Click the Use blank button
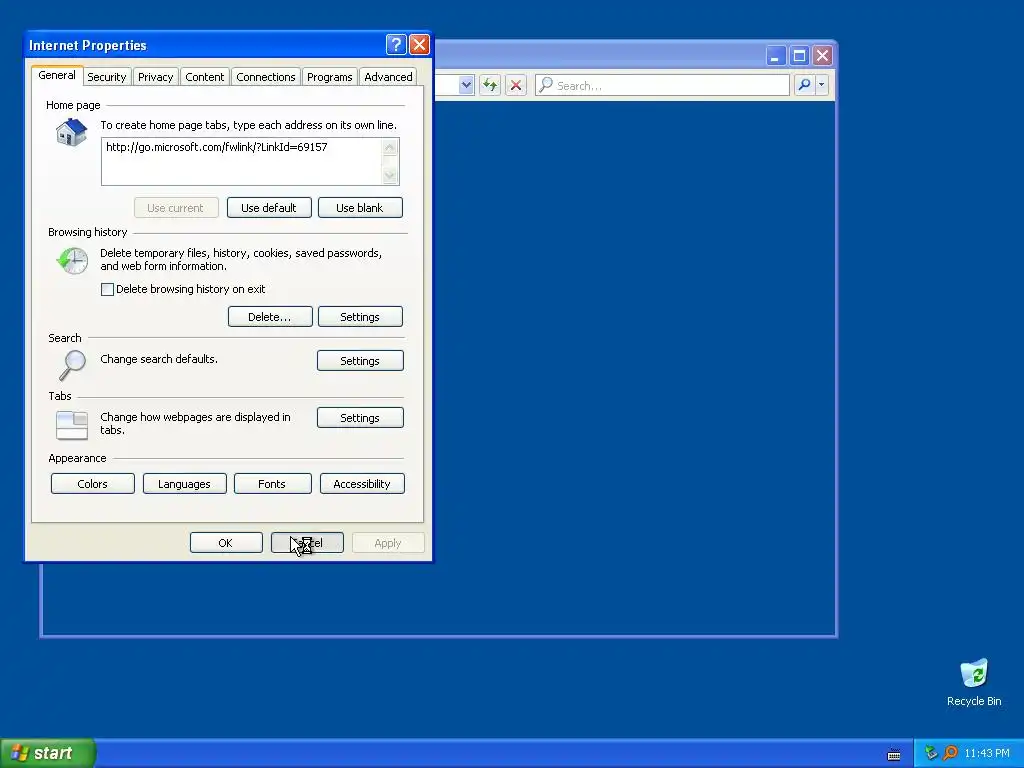Image resolution: width=1024 pixels, height=768 pixels. pyautogui.click(x=360, y=208)
